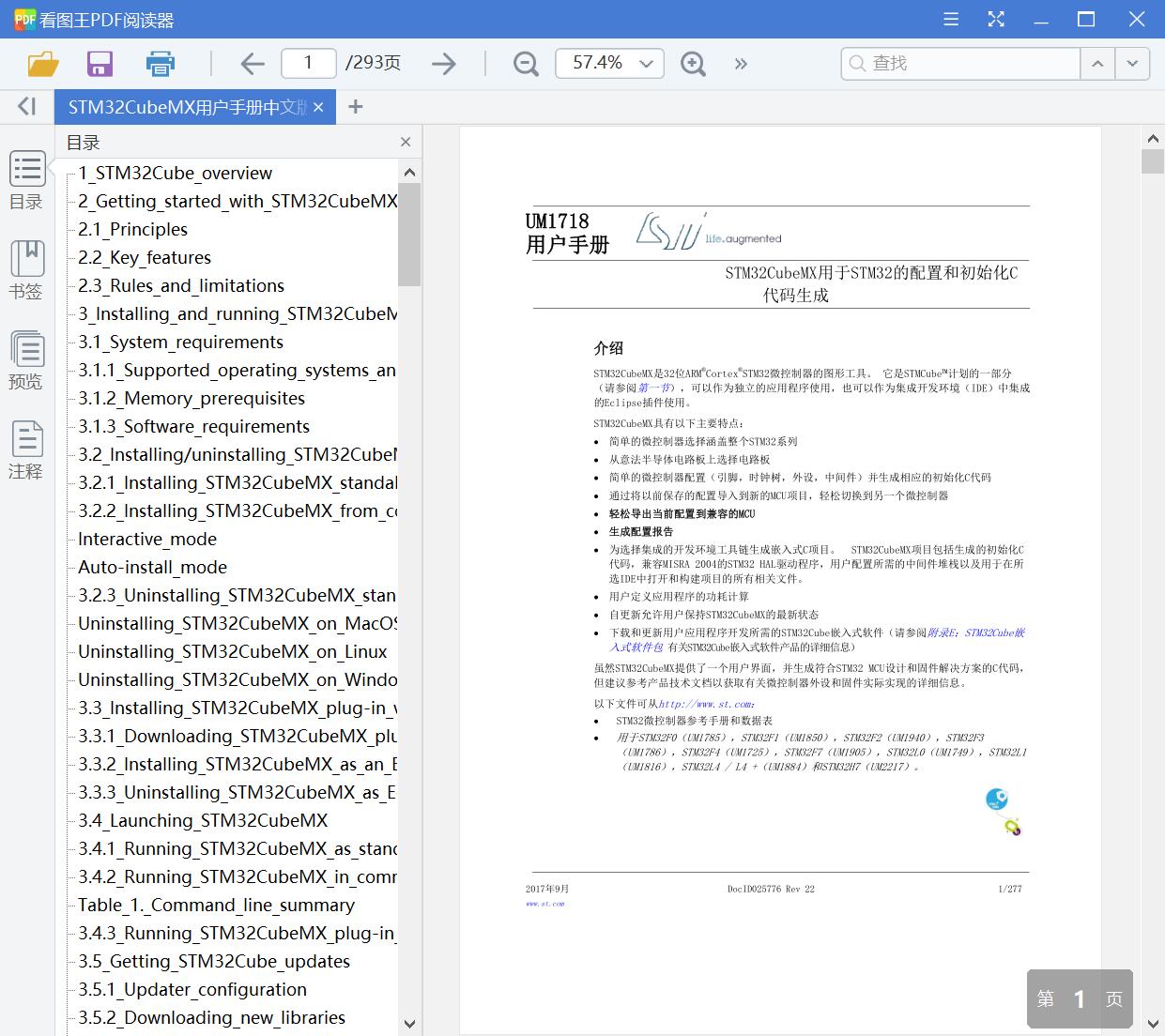Open outline entry 2.3_Rules_and_limitations
Image resolution: width=1165 pixels, height=1036 pixels.
181,285
